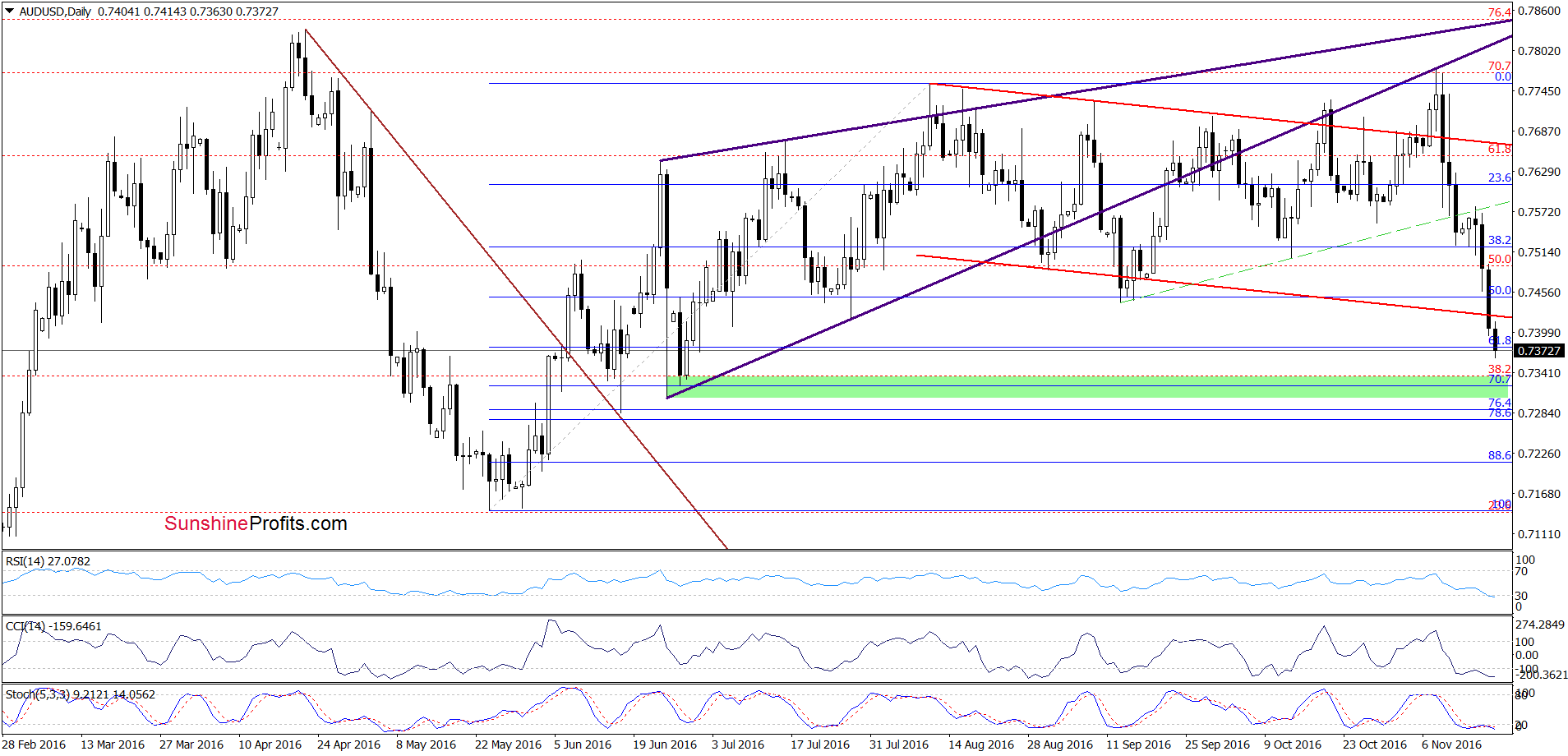Click the current price label 0.73727

pos(1538,351)
